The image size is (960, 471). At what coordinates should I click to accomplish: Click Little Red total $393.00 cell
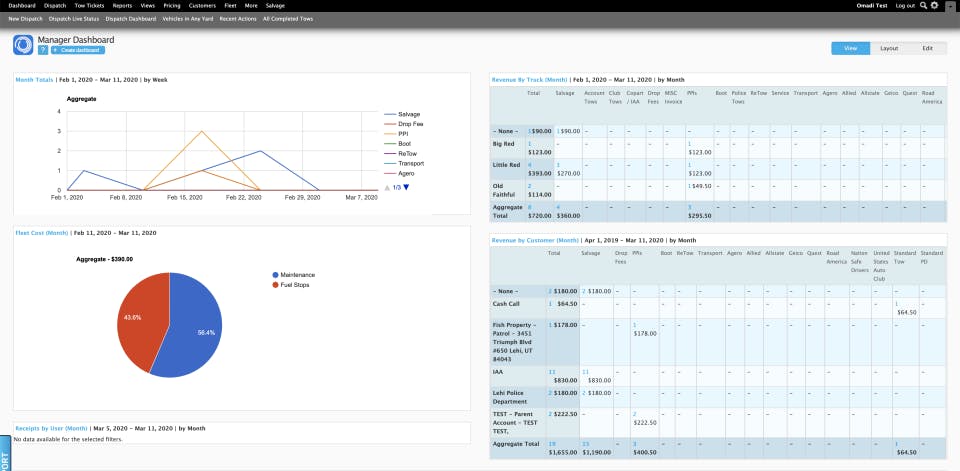click(539, 169)
